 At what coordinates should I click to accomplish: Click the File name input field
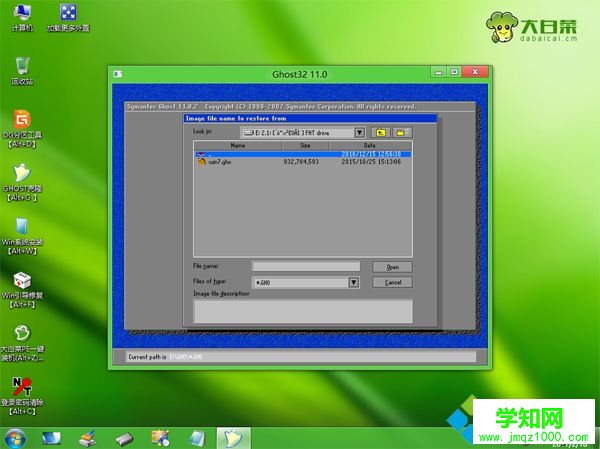coord(306,266)
